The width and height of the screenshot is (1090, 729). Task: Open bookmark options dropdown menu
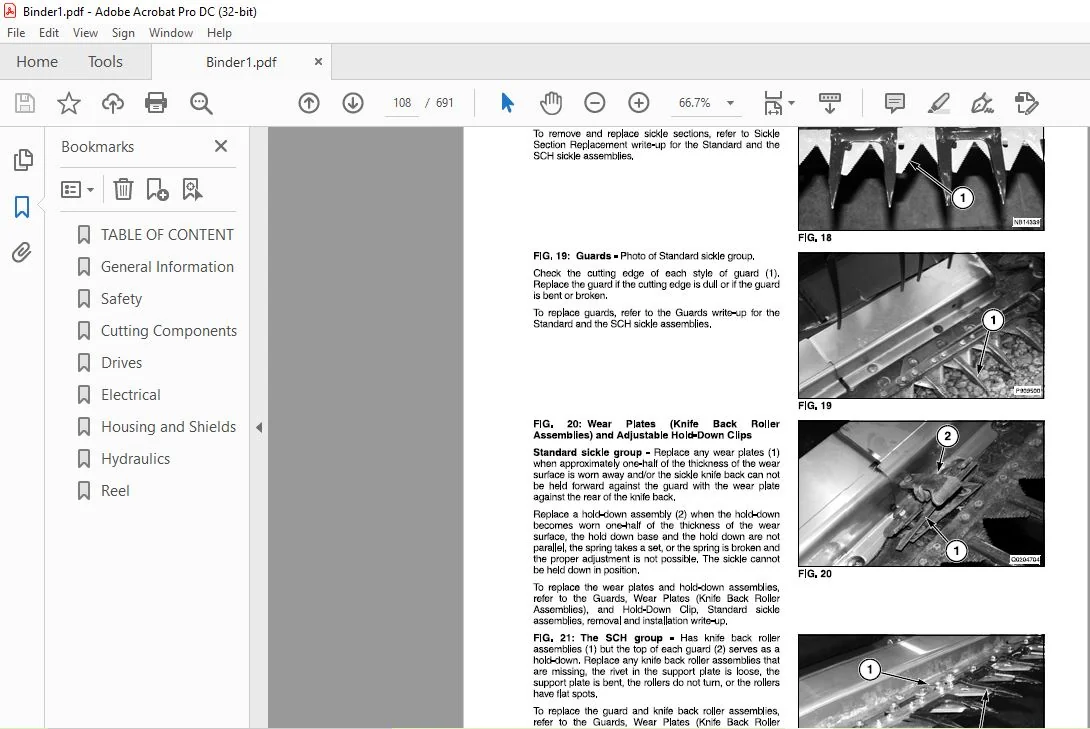coord(77,189)
